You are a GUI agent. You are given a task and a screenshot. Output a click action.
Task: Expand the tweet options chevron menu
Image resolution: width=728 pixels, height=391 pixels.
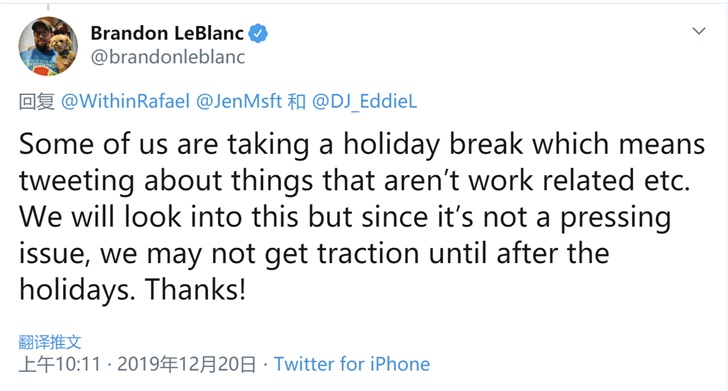coord(699,31)
